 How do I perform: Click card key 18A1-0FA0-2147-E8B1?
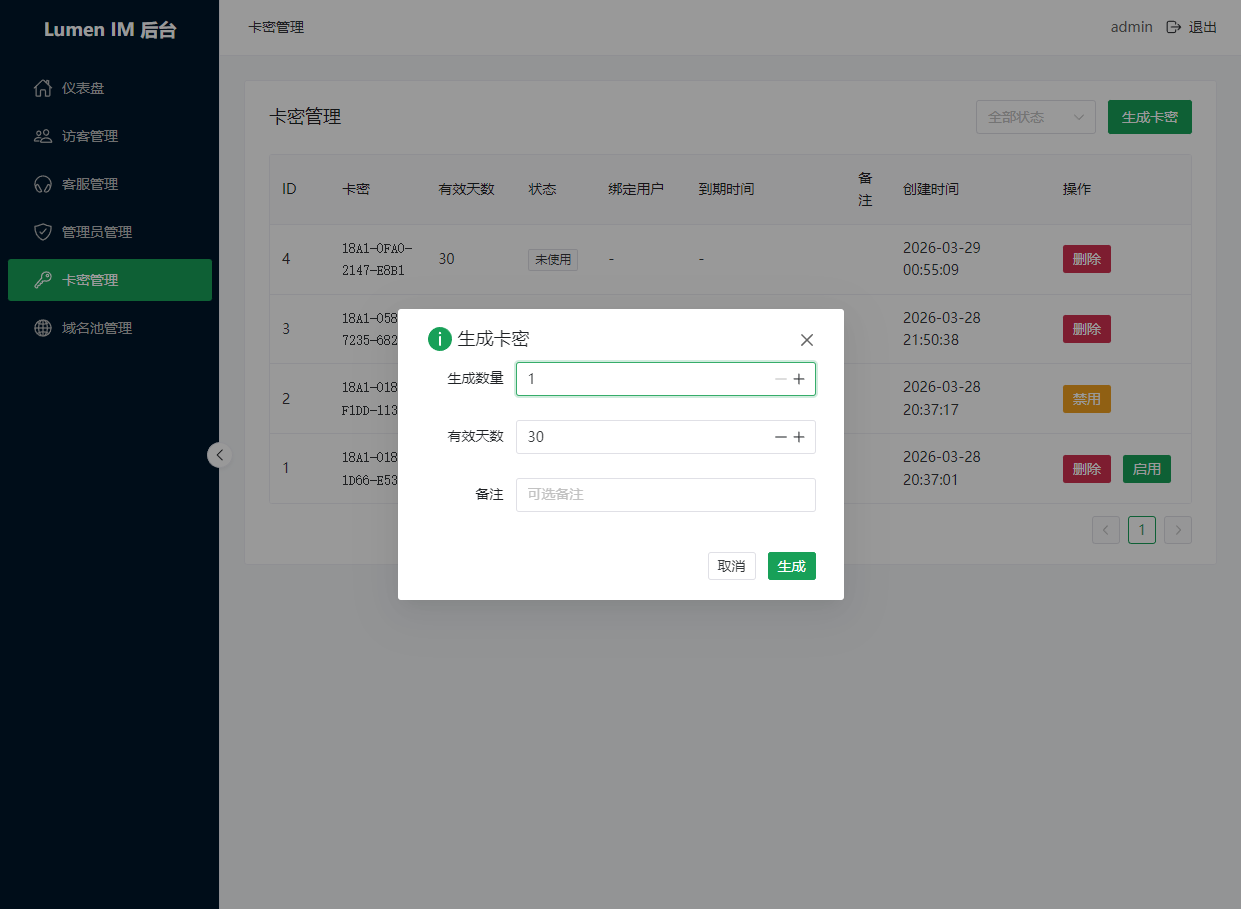coord(377,259)
